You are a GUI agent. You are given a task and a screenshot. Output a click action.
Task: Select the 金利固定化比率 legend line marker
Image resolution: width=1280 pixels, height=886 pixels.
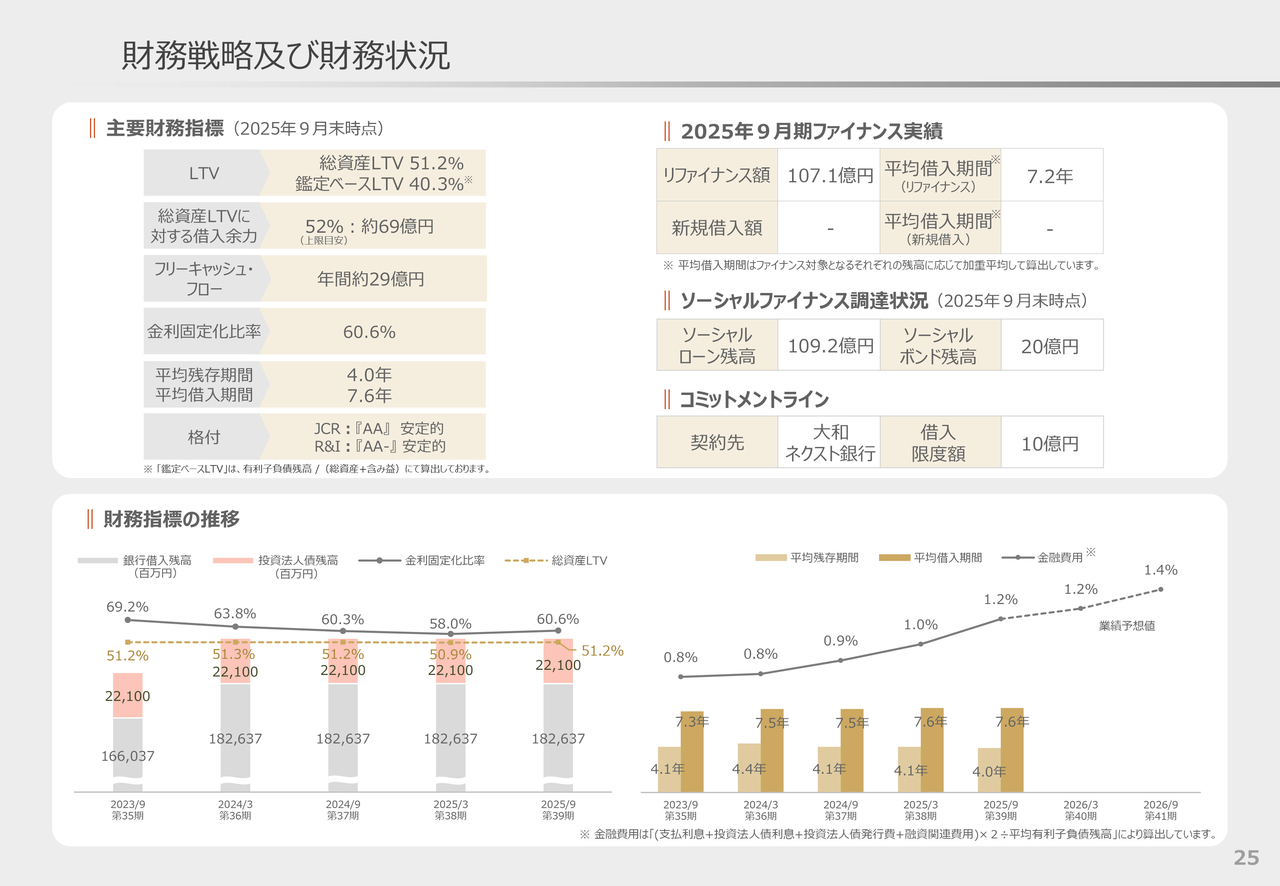pyautogui.click(x=380, y=561)
